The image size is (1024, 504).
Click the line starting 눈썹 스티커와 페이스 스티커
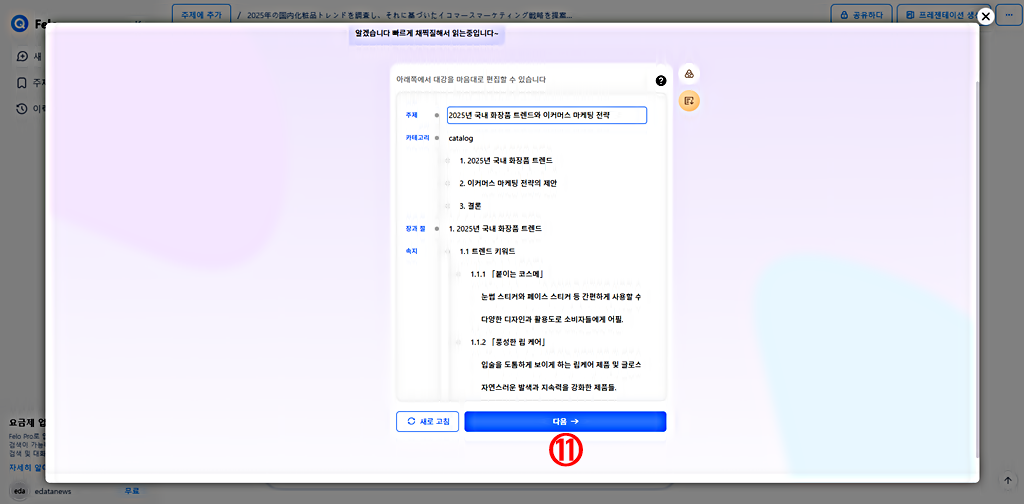click(x=561, y=297)
